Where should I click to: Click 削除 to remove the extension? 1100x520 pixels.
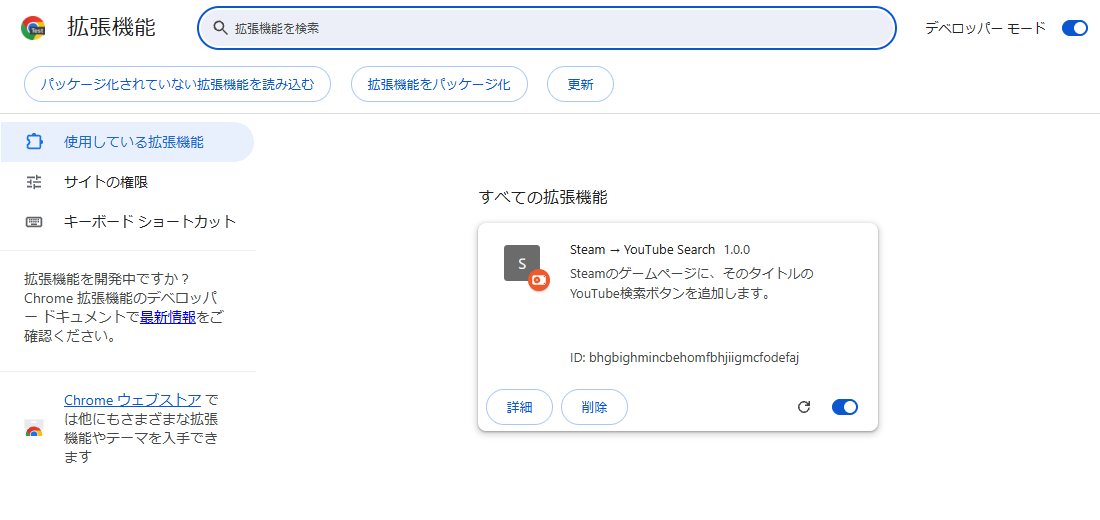click(594, 407)
